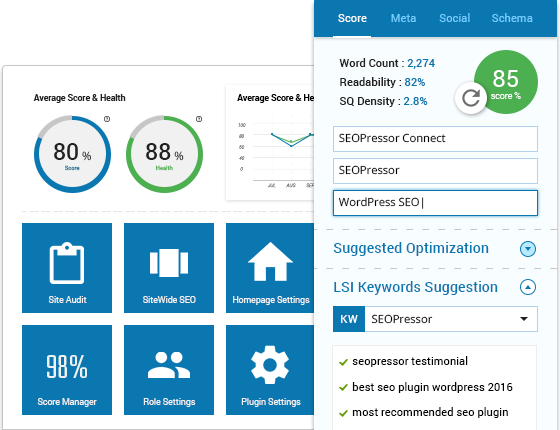Image resolution: width=560 pixels, height=430 pixels.
Task: Click the LSI Keywords Suggestion heading
Action: tap(415, 287)
